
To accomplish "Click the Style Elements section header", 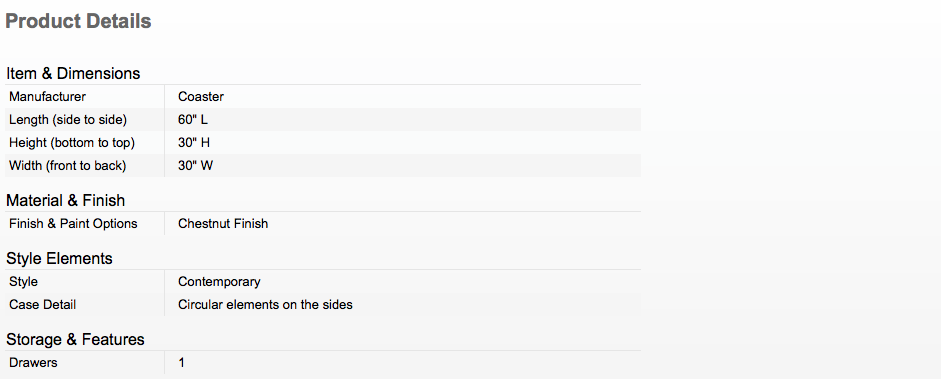I will pyautogui.click(x=59, y=258).
